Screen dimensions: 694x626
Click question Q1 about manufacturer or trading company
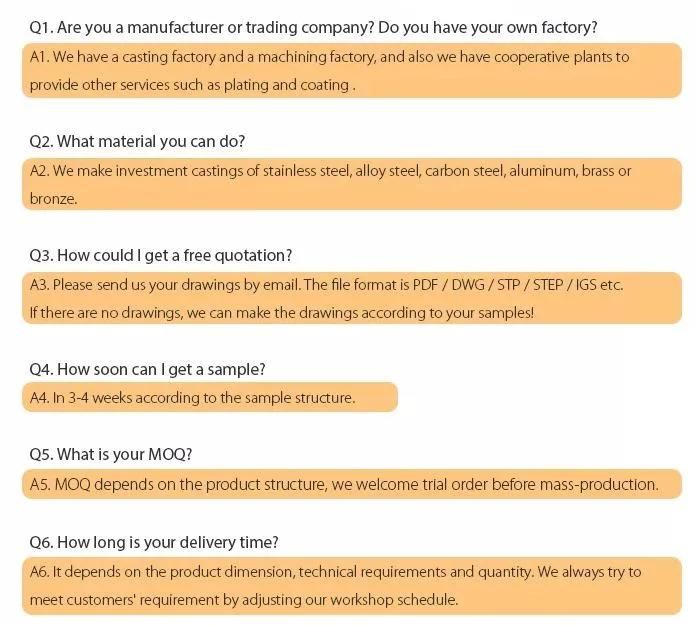pos(313,27)
